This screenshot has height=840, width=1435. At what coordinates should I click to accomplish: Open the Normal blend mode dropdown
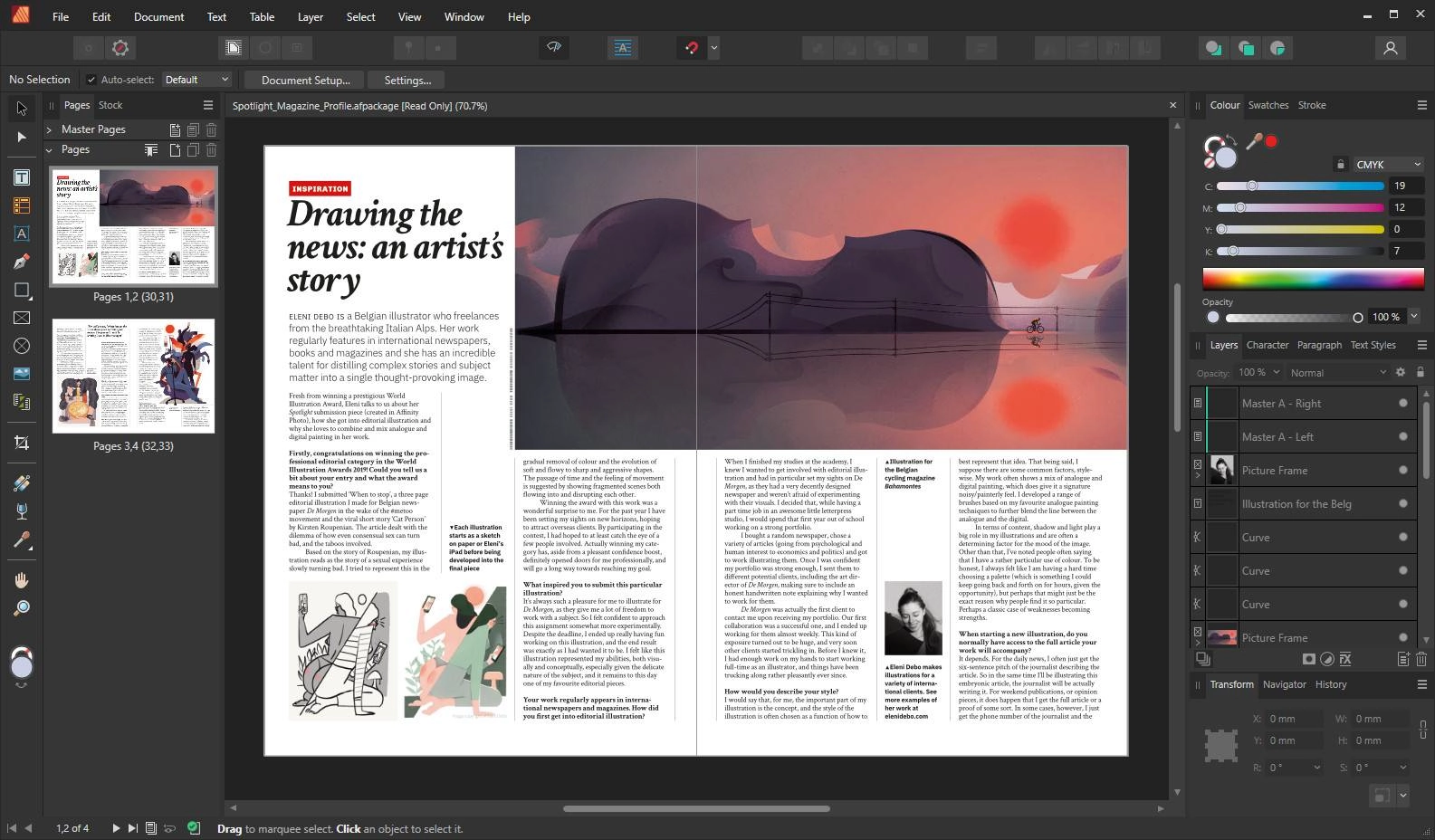pyautogui.click(x=1338, y=372)
